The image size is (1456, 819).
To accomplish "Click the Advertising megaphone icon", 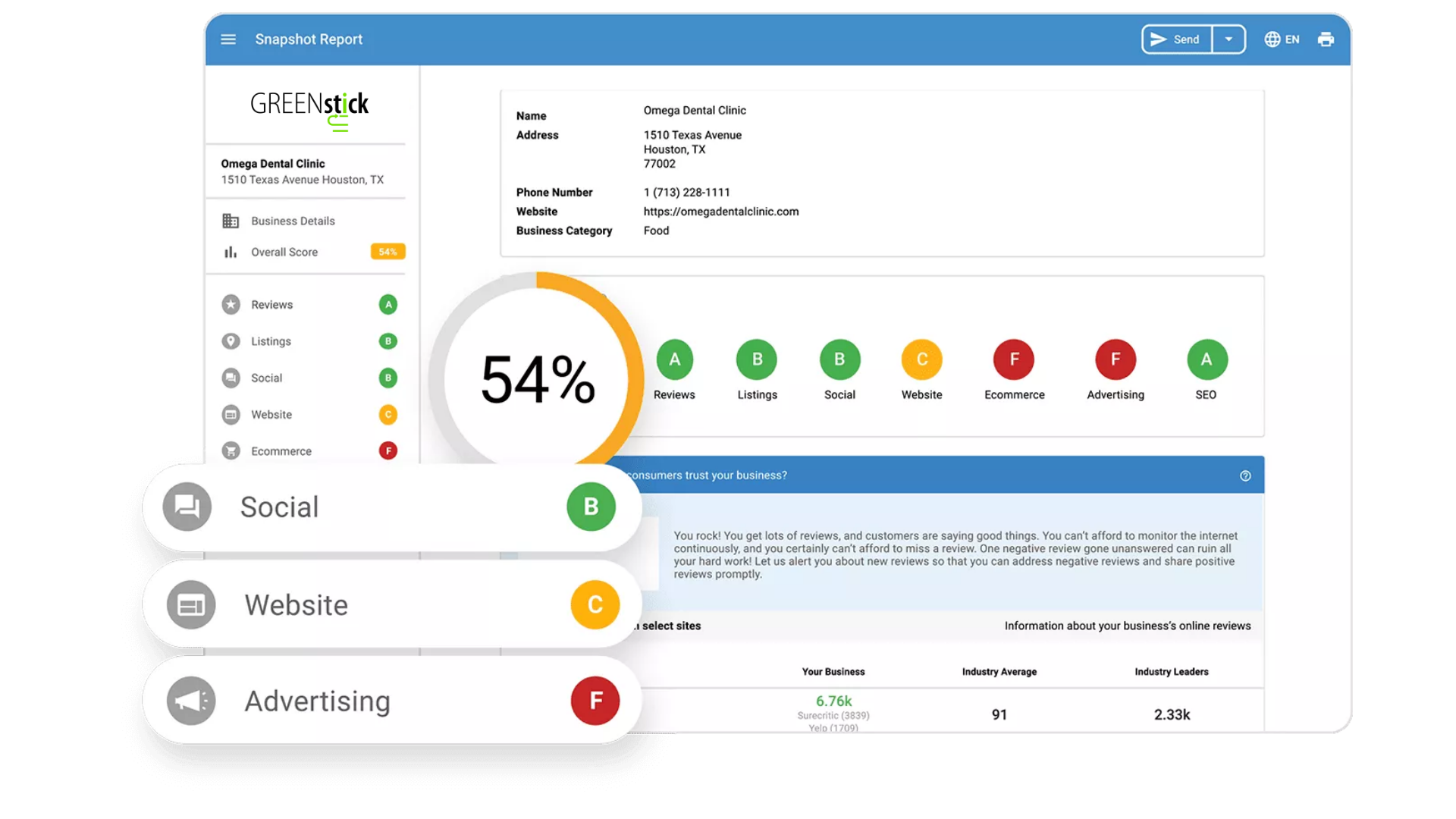I will click(190, 700).
